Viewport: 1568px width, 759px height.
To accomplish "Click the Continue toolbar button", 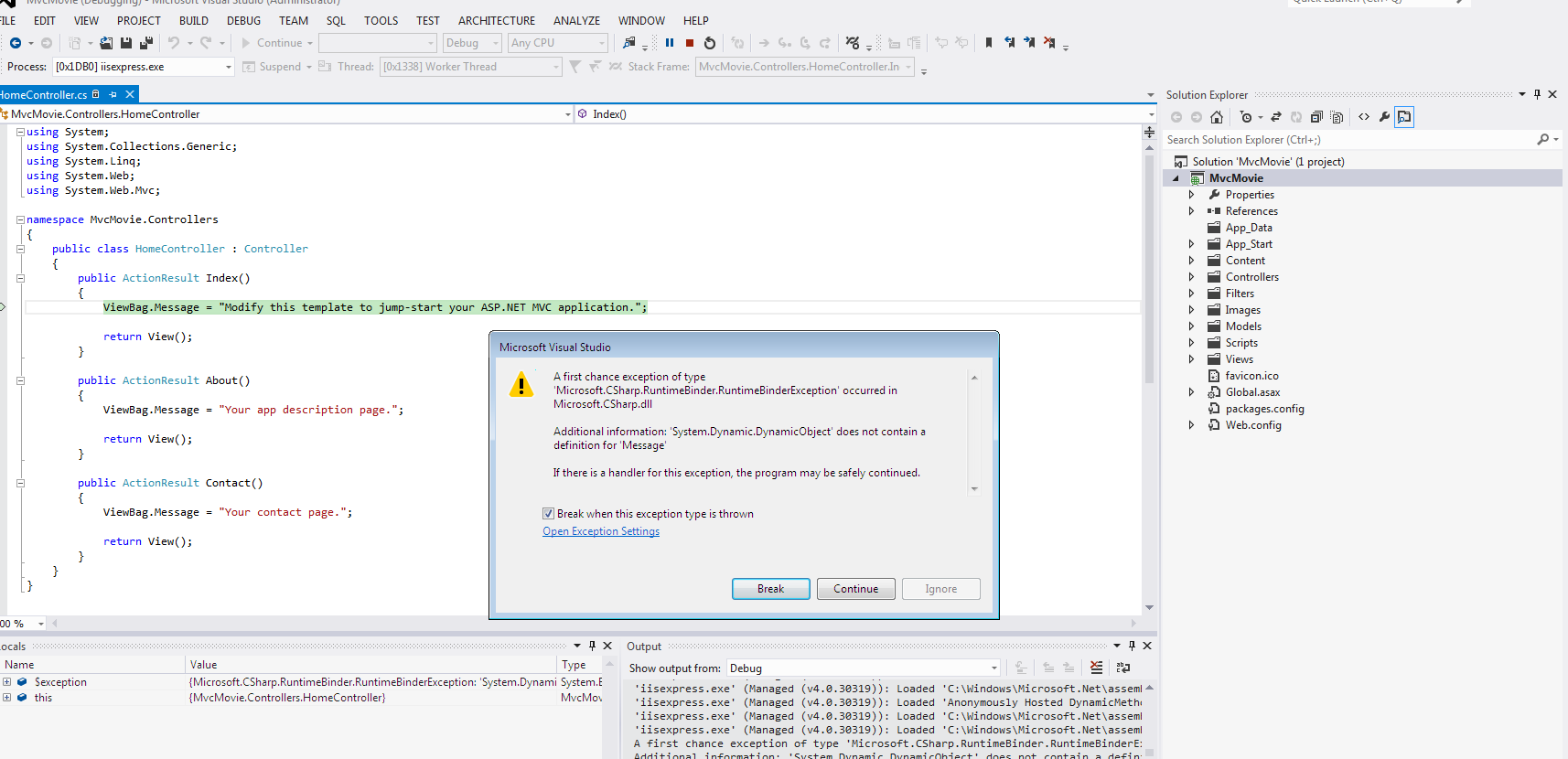I will pyautogui.click(x=276, y=43).
